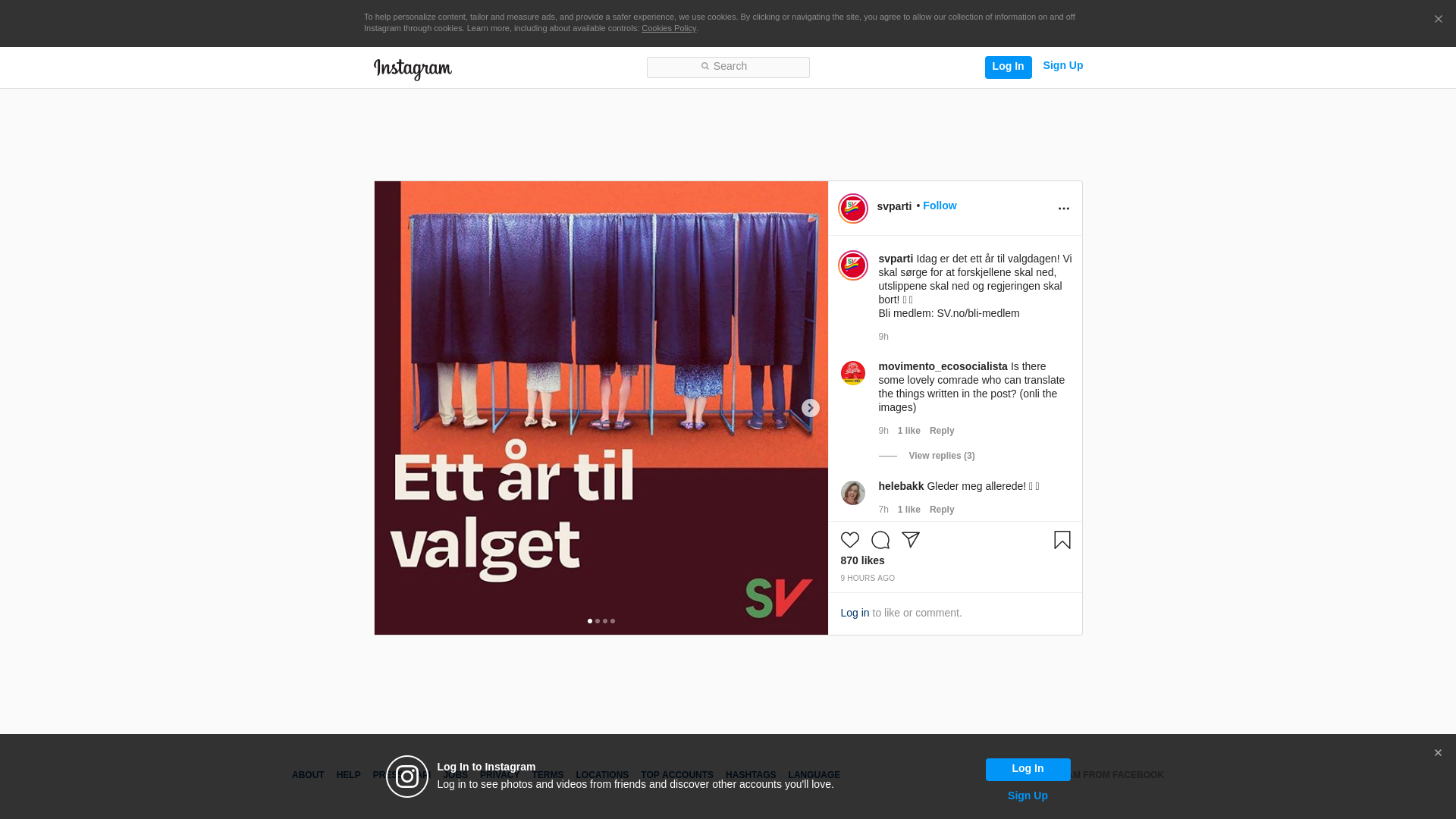
Task: Save post with bookmark icon
Action: [x=1062, y=540]
